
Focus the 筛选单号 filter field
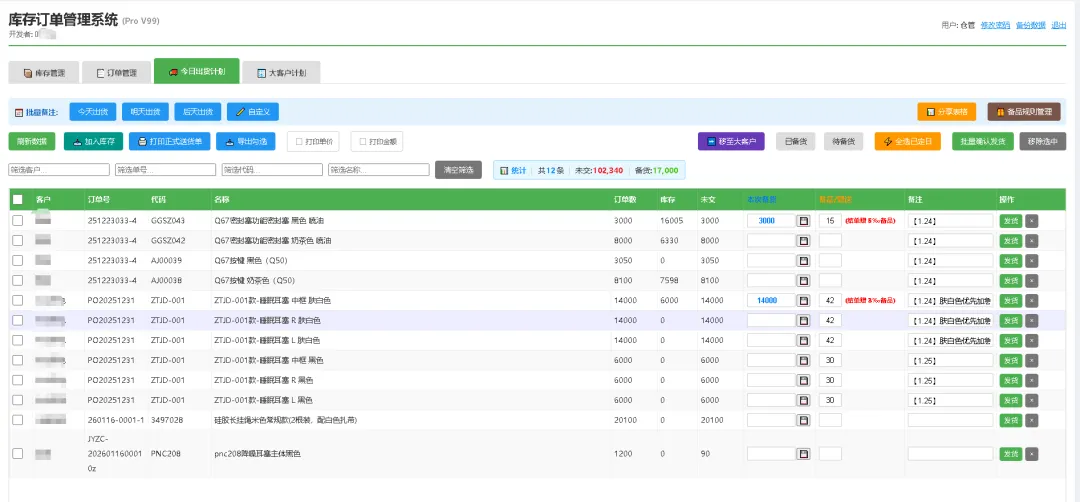[166, 169]
